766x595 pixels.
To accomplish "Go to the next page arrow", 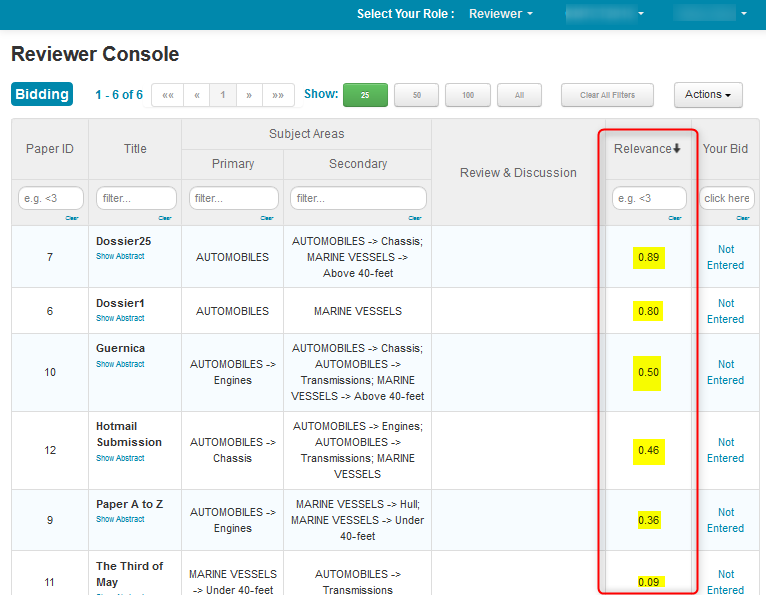I will tap(249, 95).
